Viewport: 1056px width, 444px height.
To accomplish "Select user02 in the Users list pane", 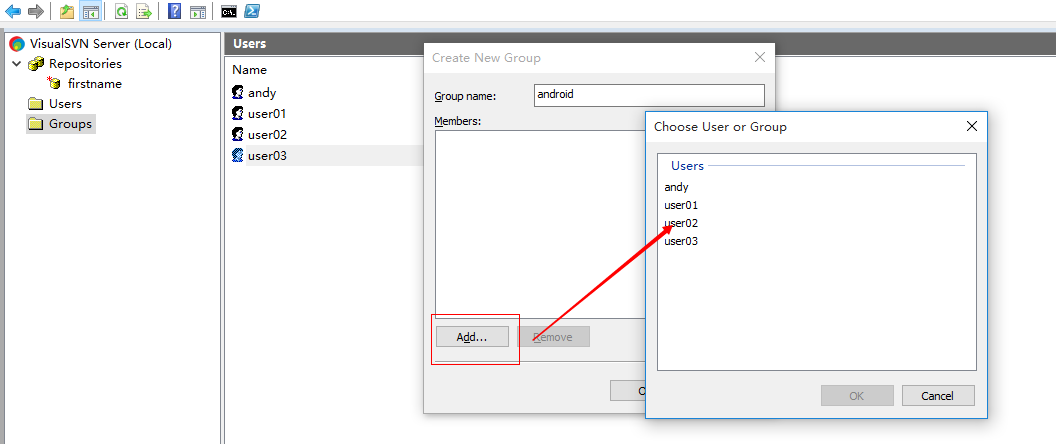I will pyautogui.click(x=267, y=135).
